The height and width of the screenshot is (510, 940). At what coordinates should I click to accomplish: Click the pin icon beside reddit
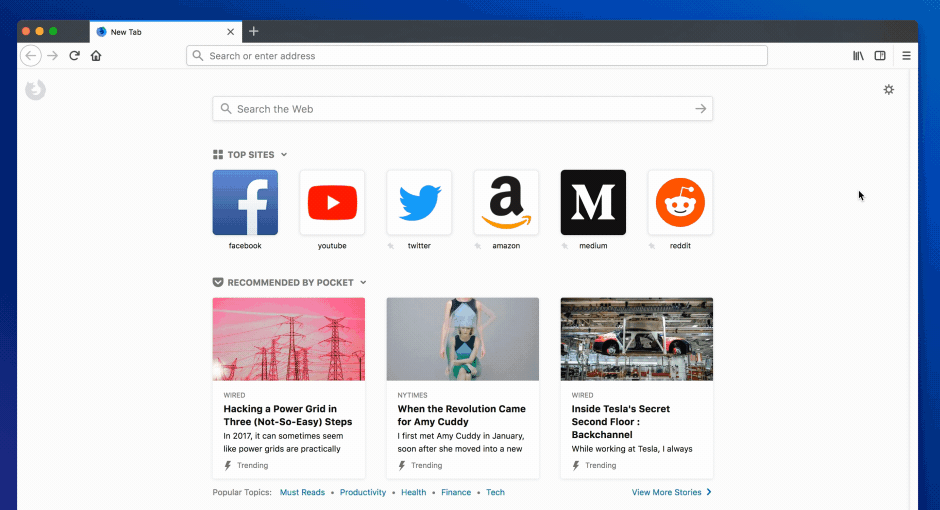pos(652,246)
